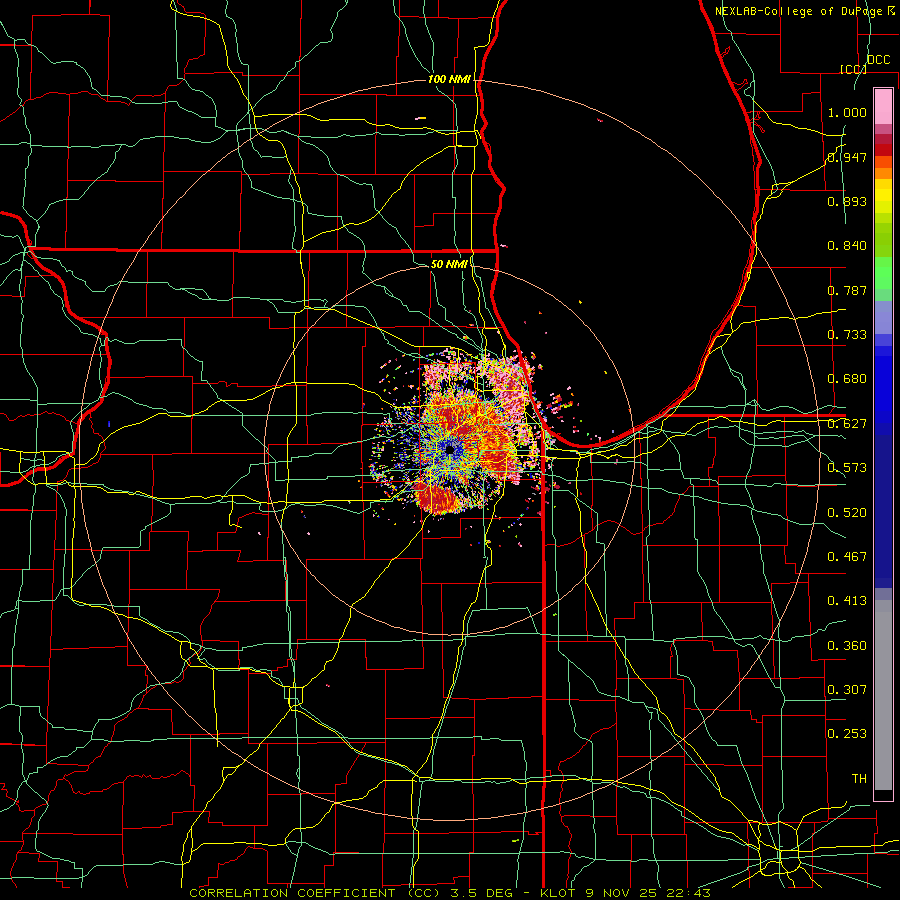Select the 0.840 scale value
Viewport: 900px width, 900px height.
pyautogui.click(x=847, y=246)
